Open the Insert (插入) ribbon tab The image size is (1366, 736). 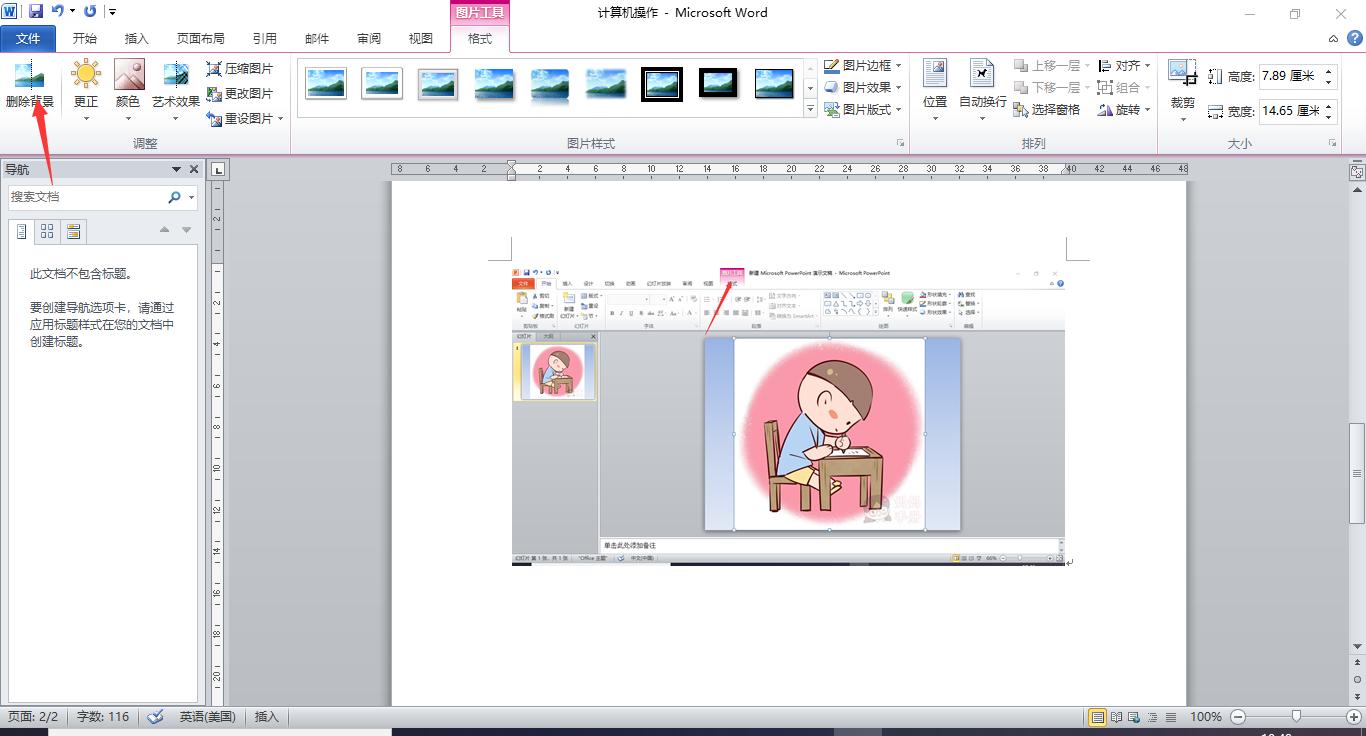tap(136, 39)
